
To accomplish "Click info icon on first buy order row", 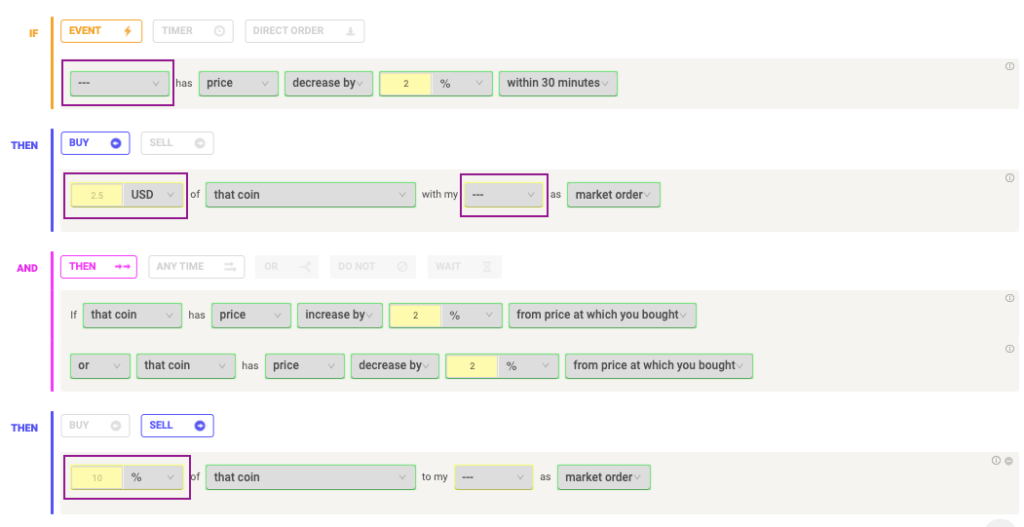I will coord(1009,178).
